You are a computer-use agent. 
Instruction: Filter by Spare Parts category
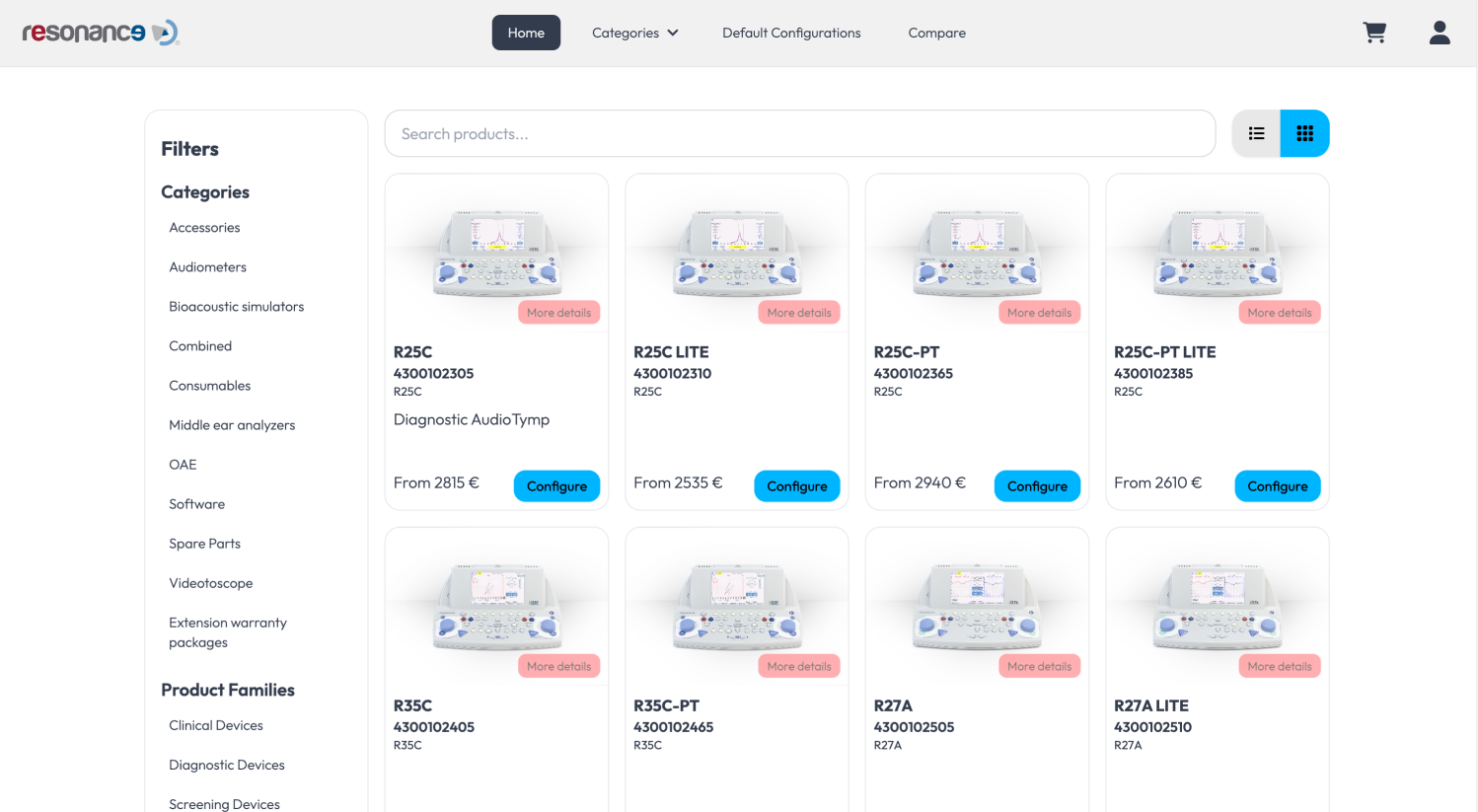click(x=204, y=544)
